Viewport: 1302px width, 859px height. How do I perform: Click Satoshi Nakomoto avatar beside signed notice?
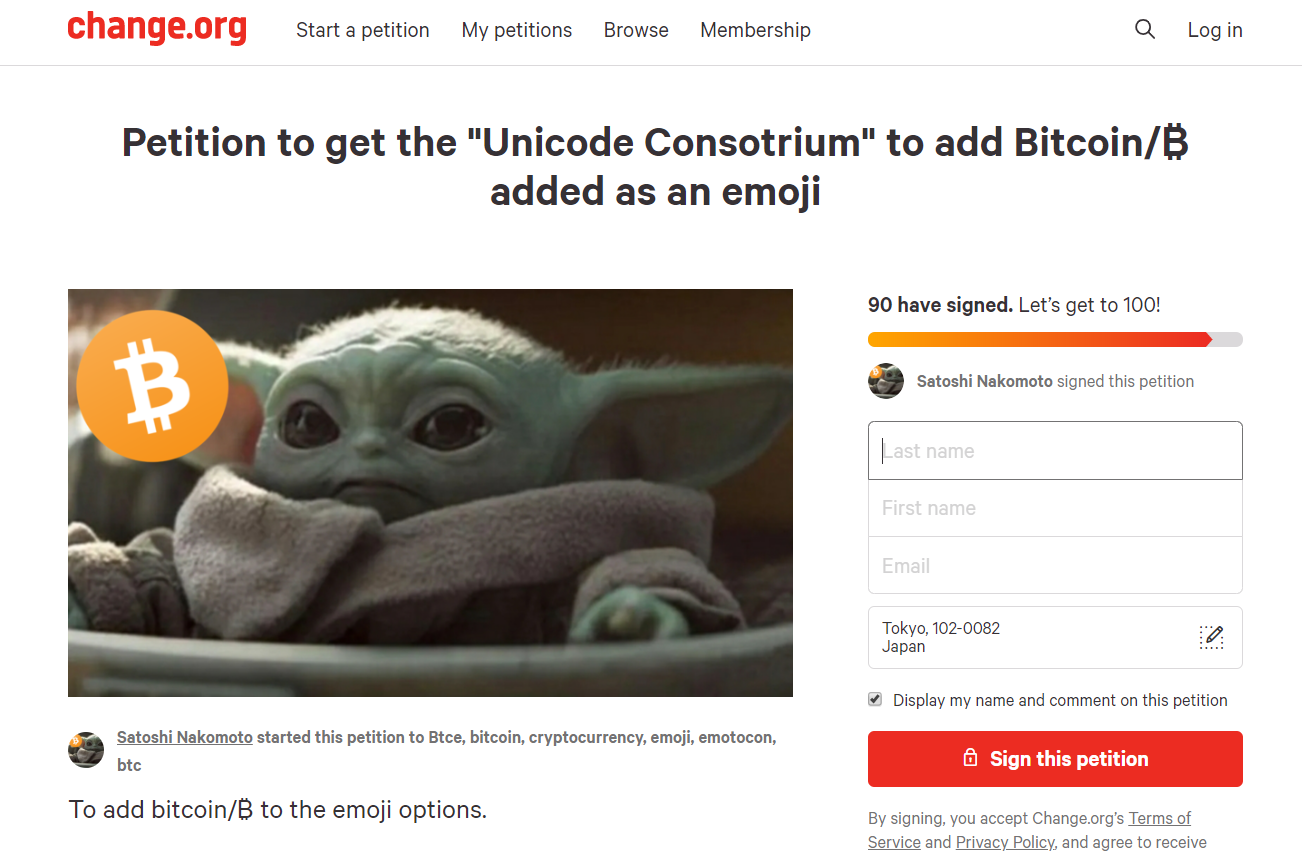click(x=886, y=381)
